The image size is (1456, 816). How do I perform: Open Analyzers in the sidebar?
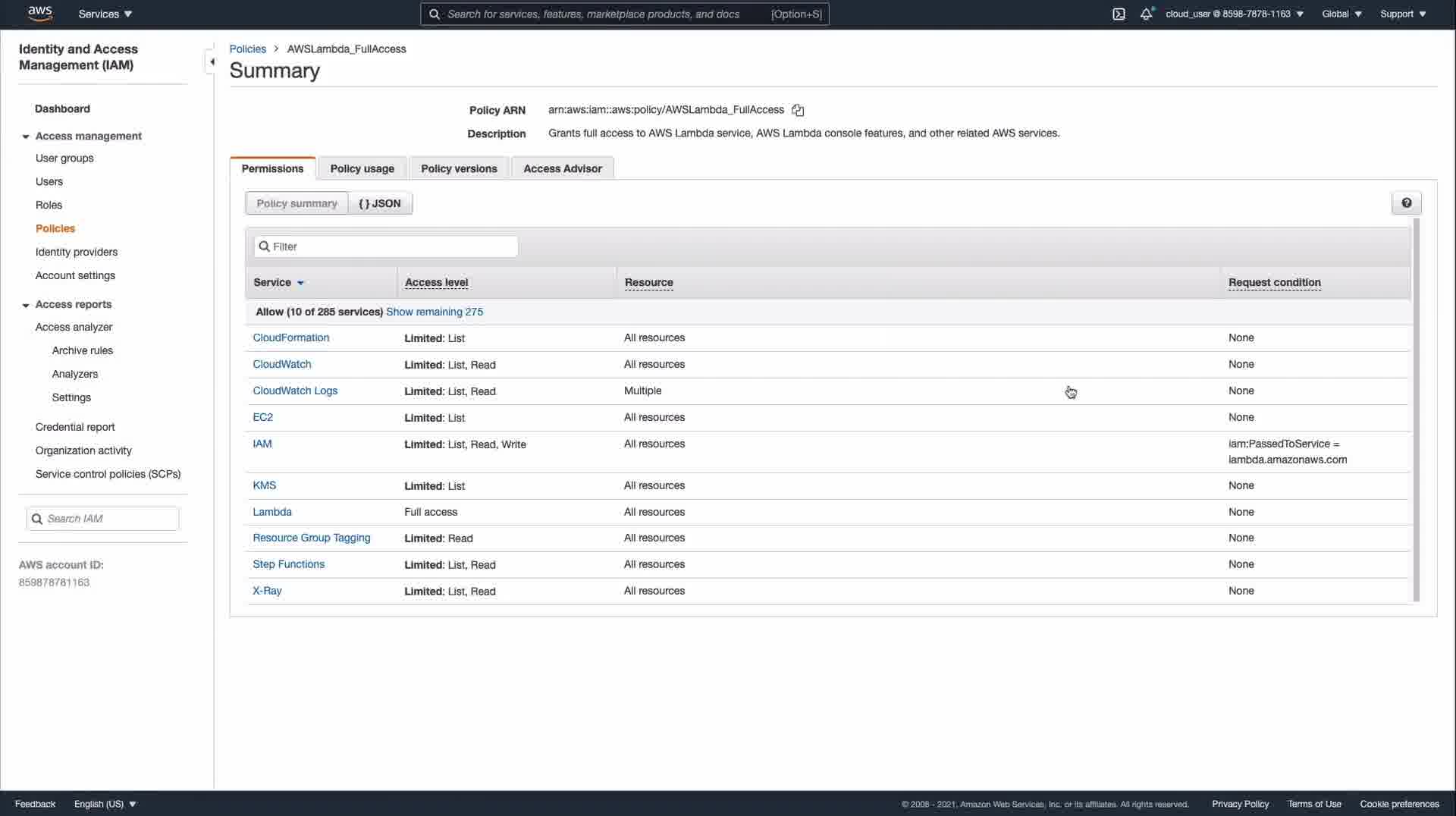point(75,375)
